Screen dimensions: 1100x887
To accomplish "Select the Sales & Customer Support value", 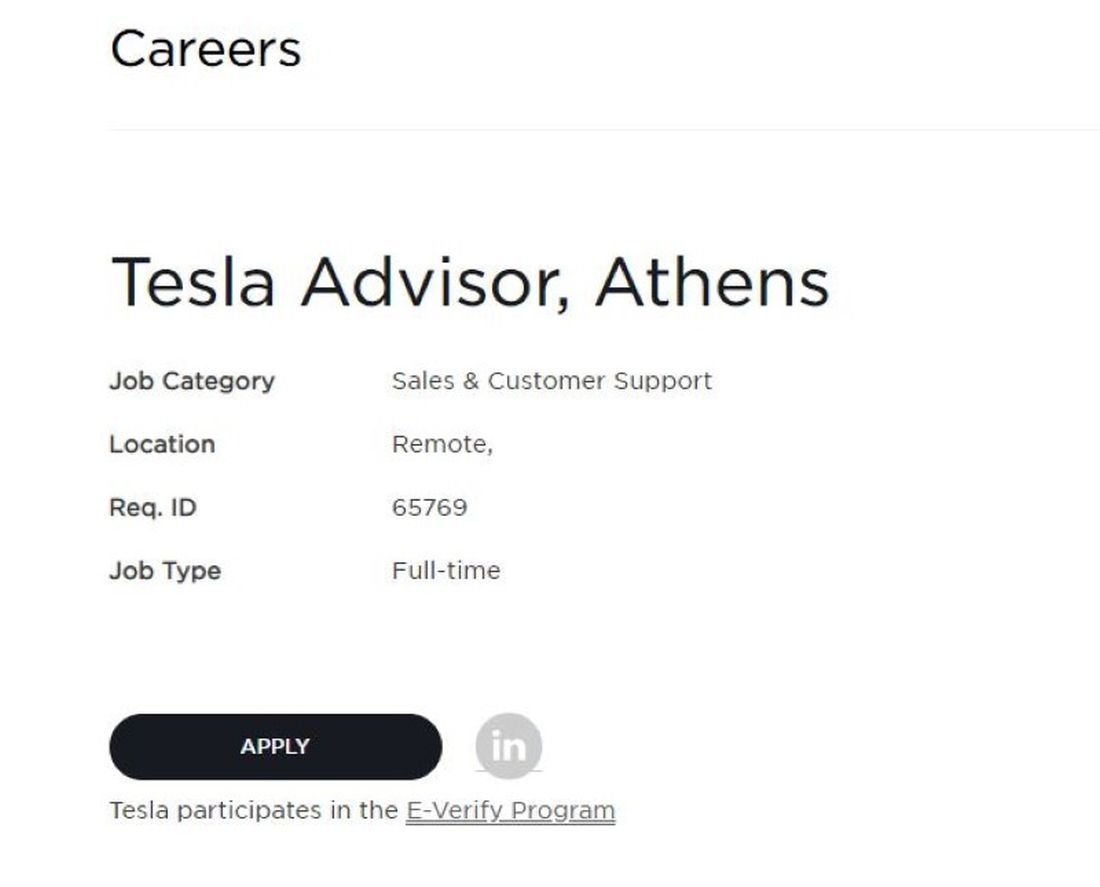I will tap(551, 381).
